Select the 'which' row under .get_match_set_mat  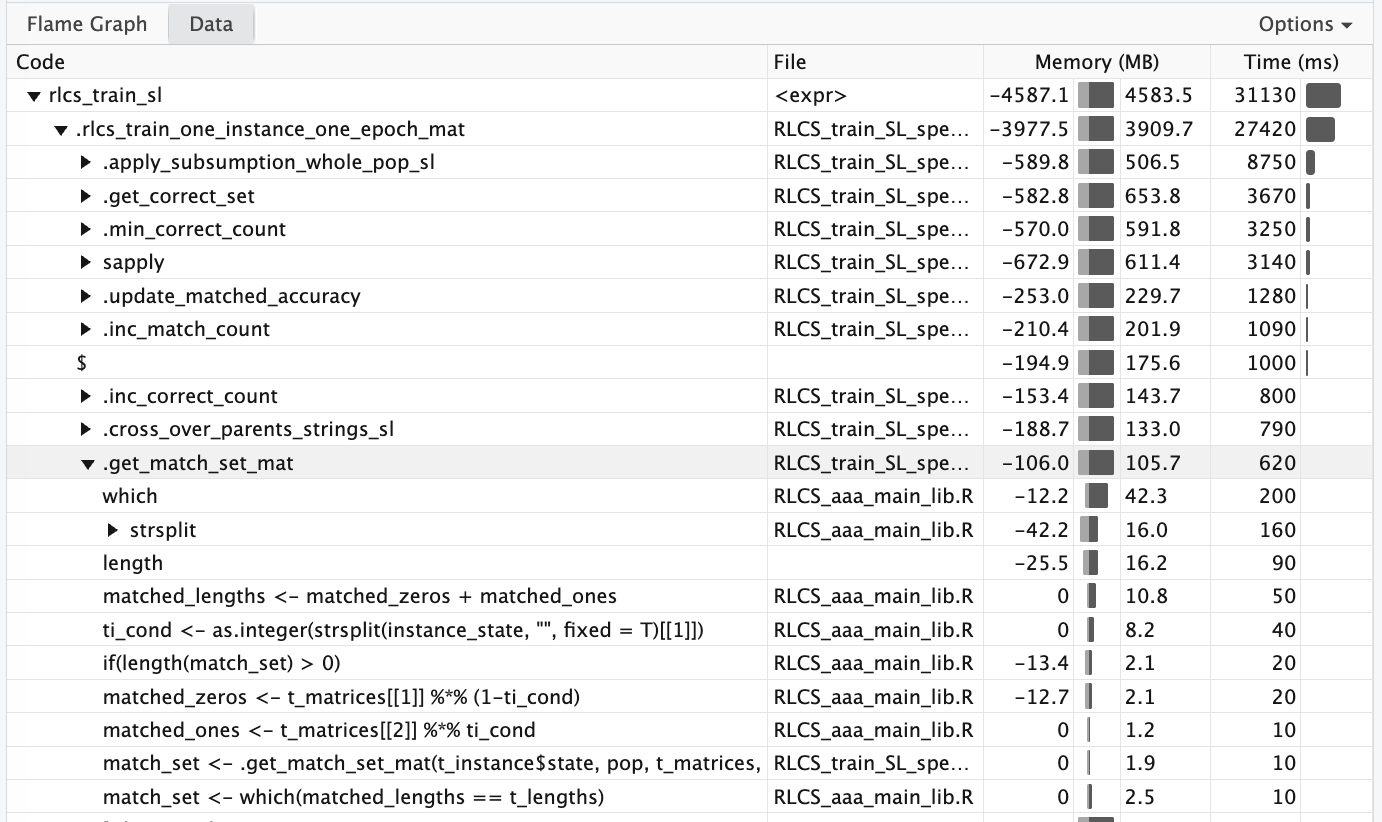[x=130, y=497]
